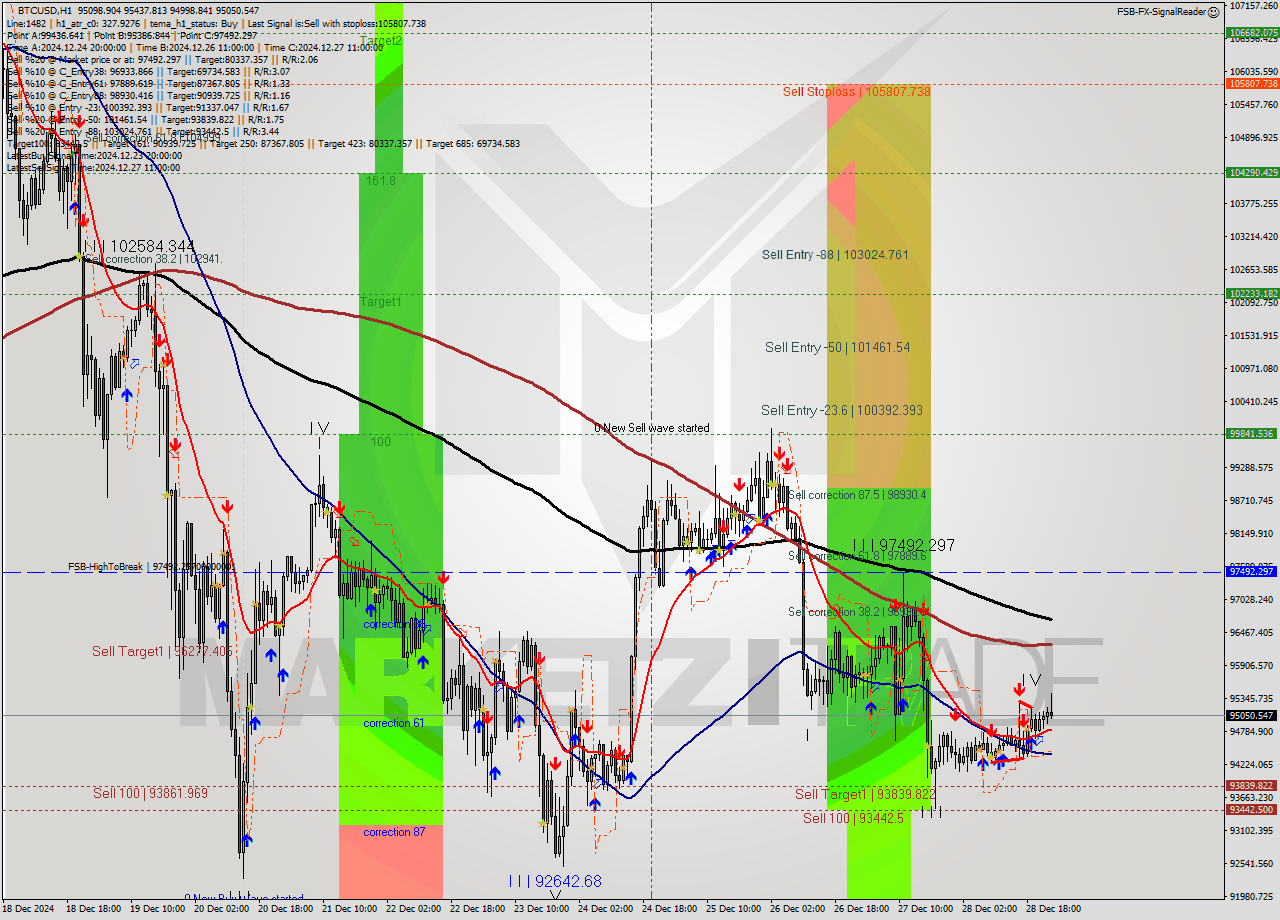This screenshot has width=1280, height=920.
Task: Click the 'Sell Entry -50 | 101461.54' label
Action: (838, 348)
